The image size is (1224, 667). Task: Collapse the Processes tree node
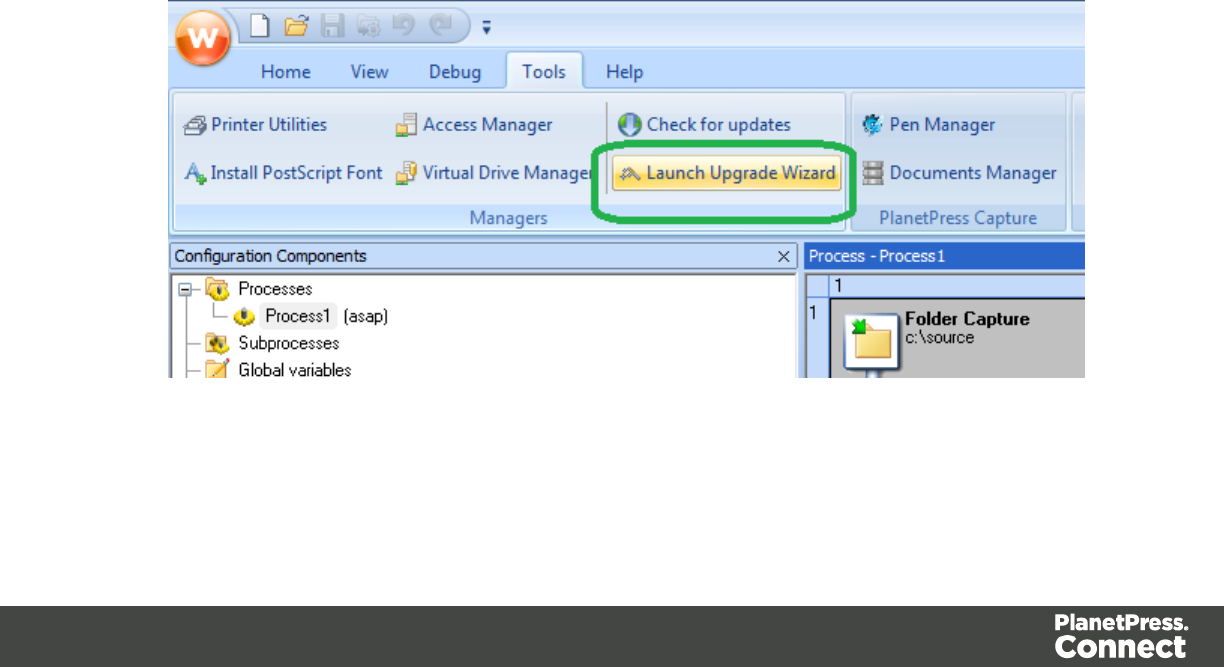coord(185,289)
